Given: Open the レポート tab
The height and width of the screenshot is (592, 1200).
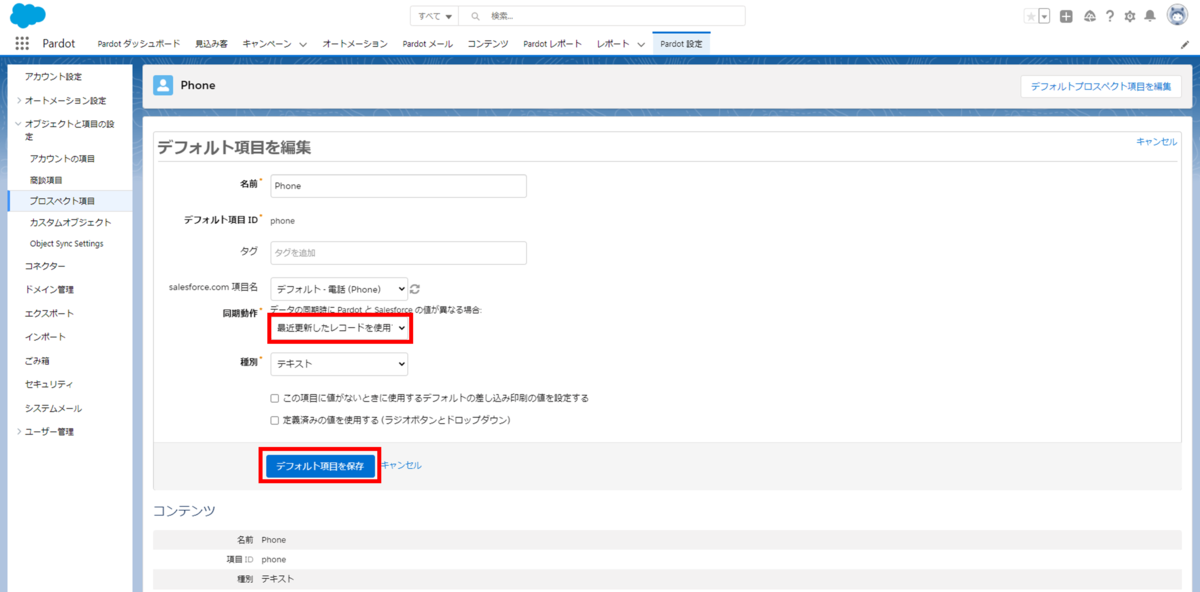Looking at the screenshot, I should (613, 44).
